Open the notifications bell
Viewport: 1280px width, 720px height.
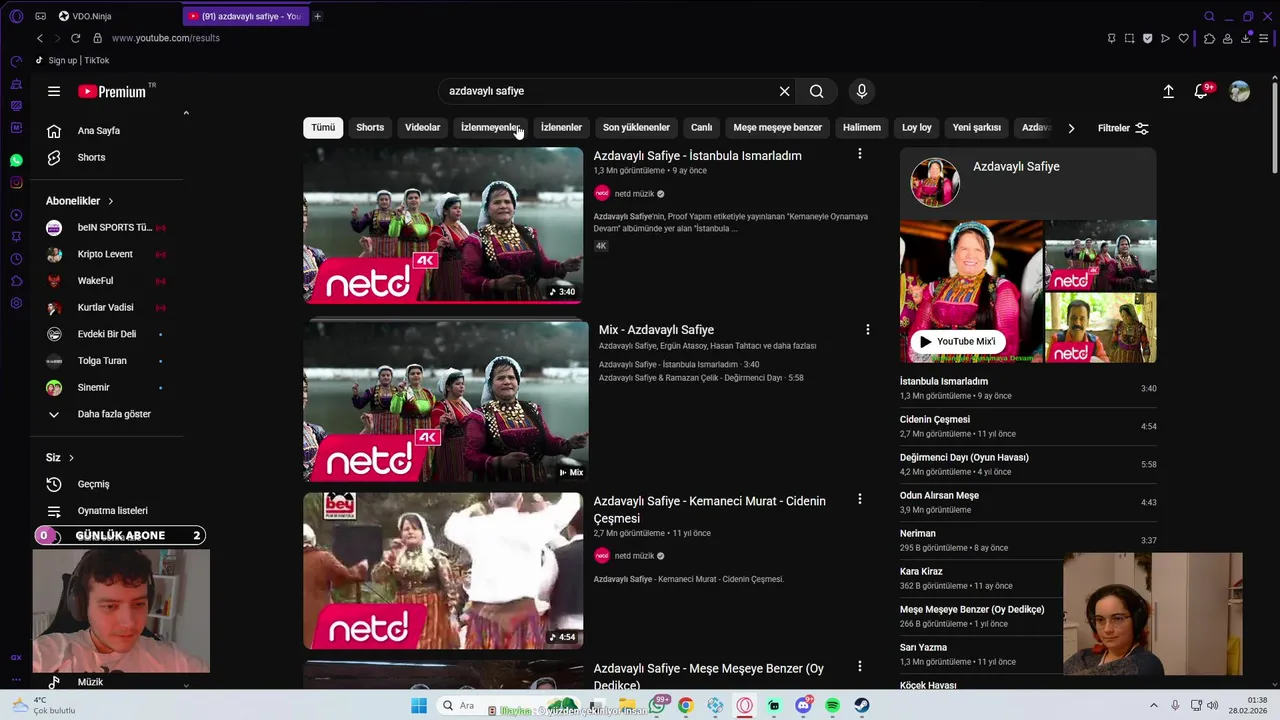1202,91
